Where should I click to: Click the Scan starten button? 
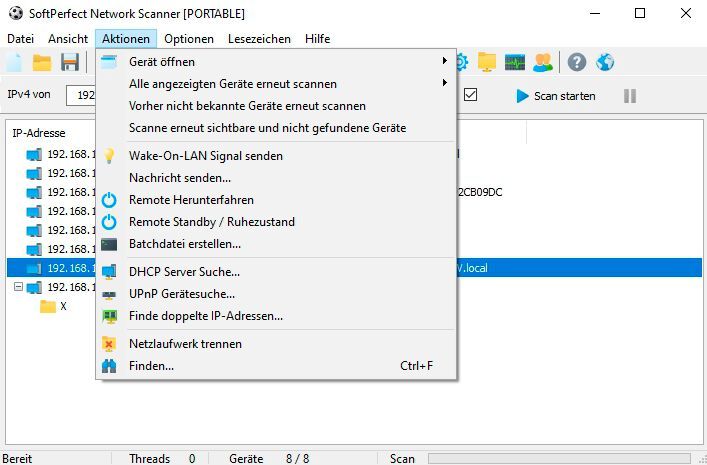point(556,96)
